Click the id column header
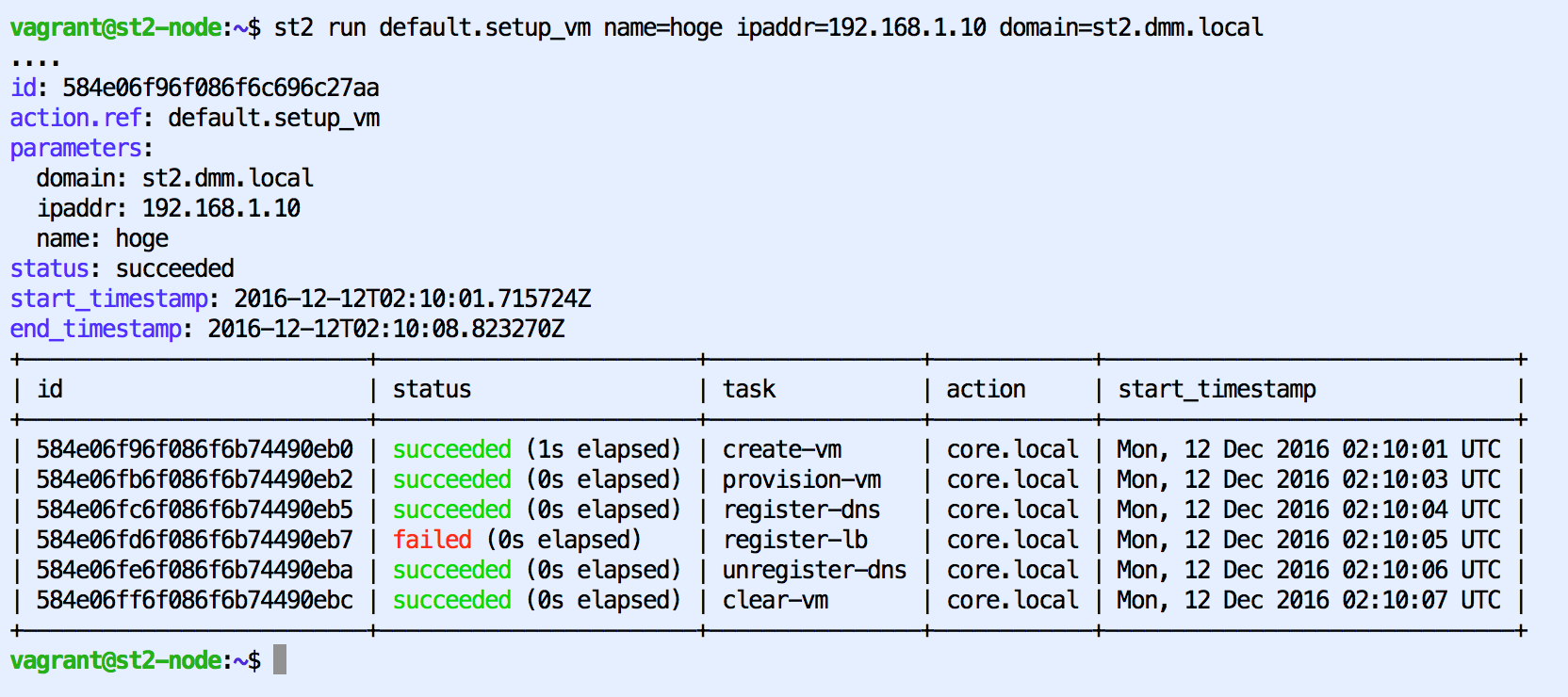Viewport: 1568px width, 697px height. pyautogui.click(x=50, y=389)
